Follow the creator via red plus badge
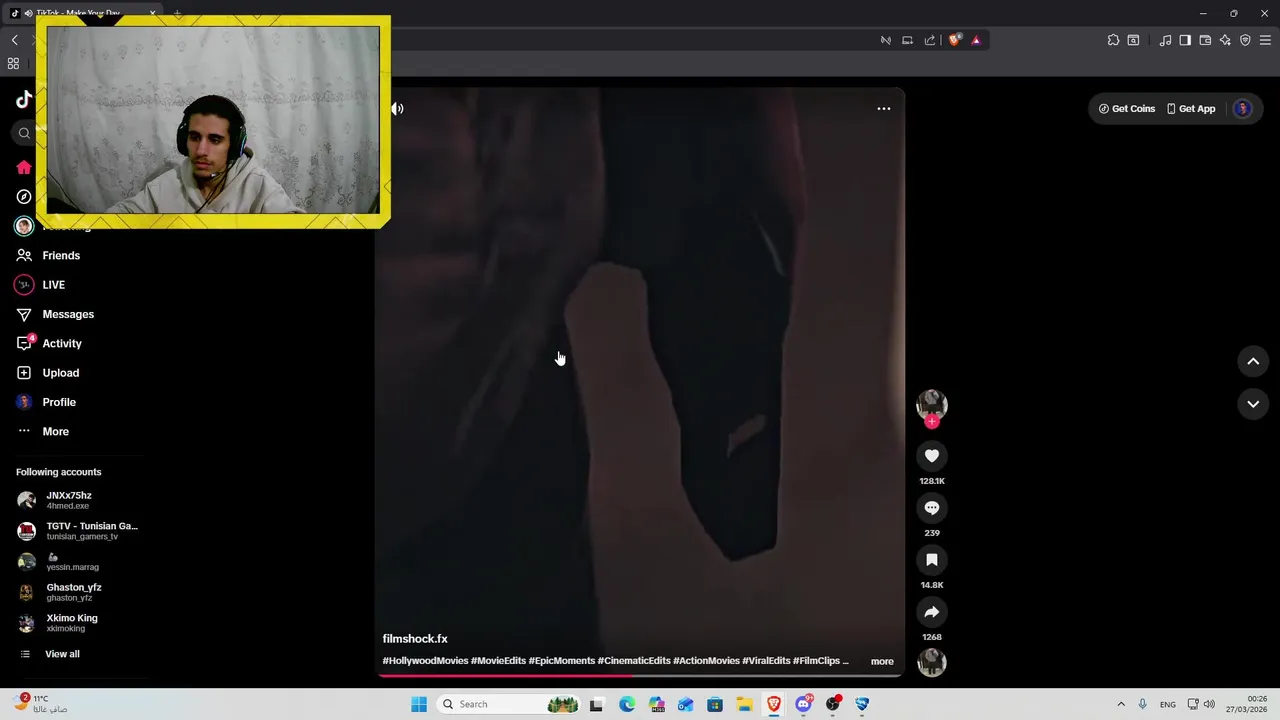This screenshot has width=1280, height=720. click(932, 422)
